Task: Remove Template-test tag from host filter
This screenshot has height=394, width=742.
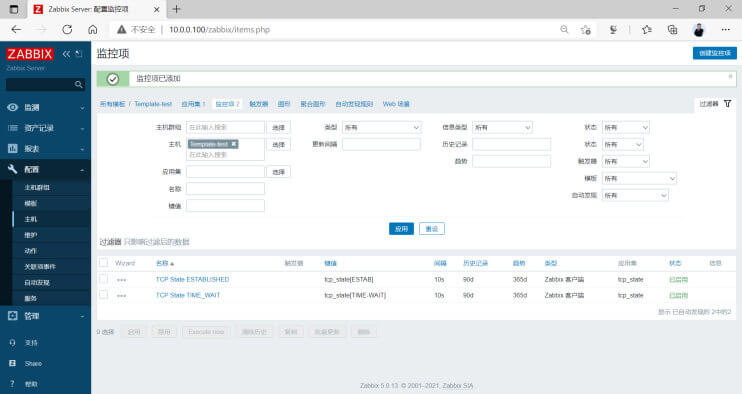Action: [234, 144]
